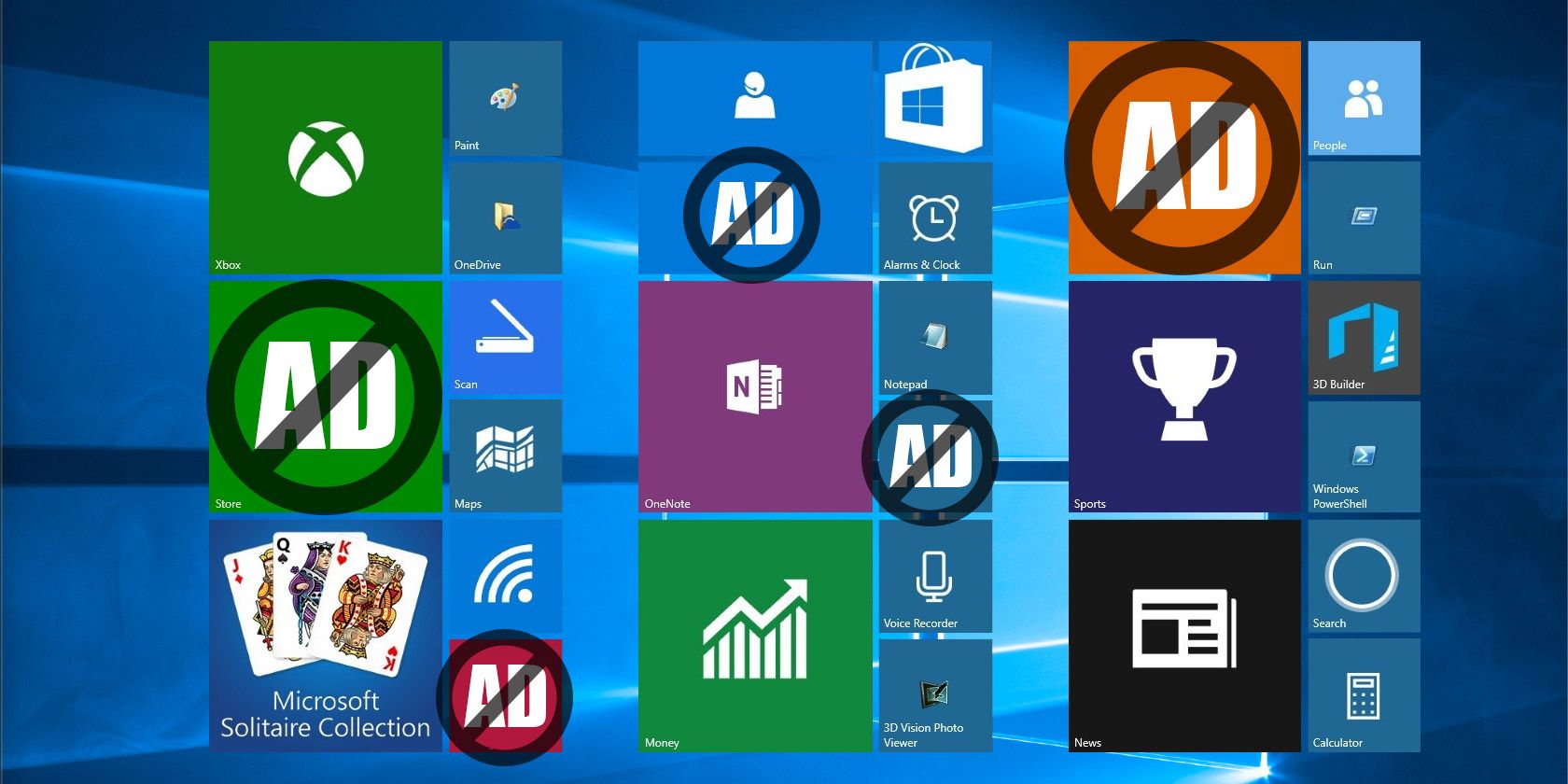Open the Sports trophy tile
This screenshot has width=1568, height=784.
pos(1184,397)
